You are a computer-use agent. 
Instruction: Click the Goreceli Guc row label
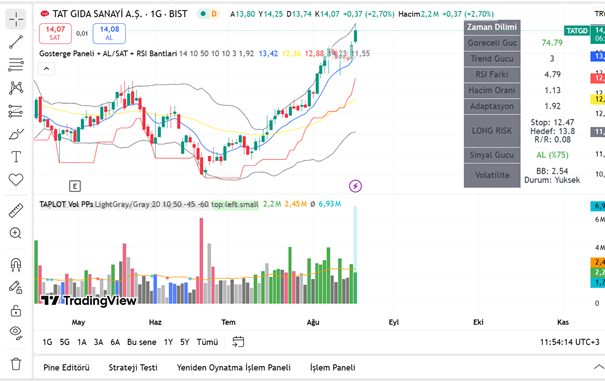click(x=492, y=43)
